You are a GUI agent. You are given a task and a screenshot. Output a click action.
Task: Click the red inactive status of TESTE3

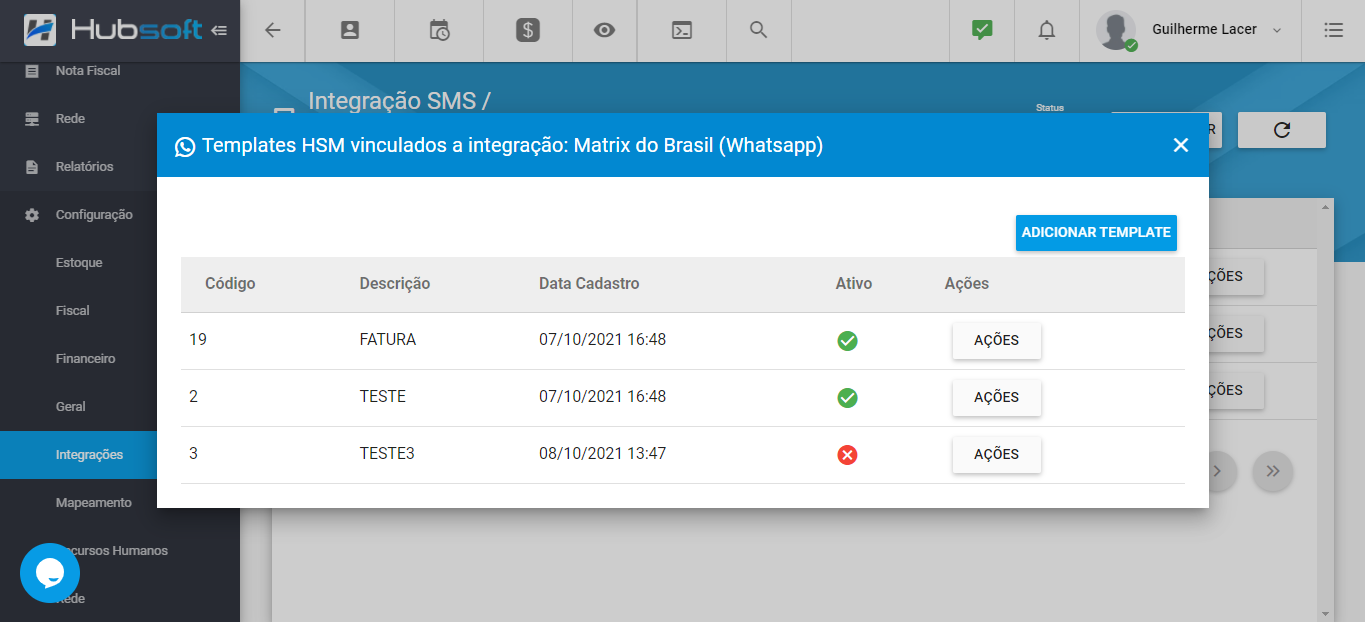[847, 455]
